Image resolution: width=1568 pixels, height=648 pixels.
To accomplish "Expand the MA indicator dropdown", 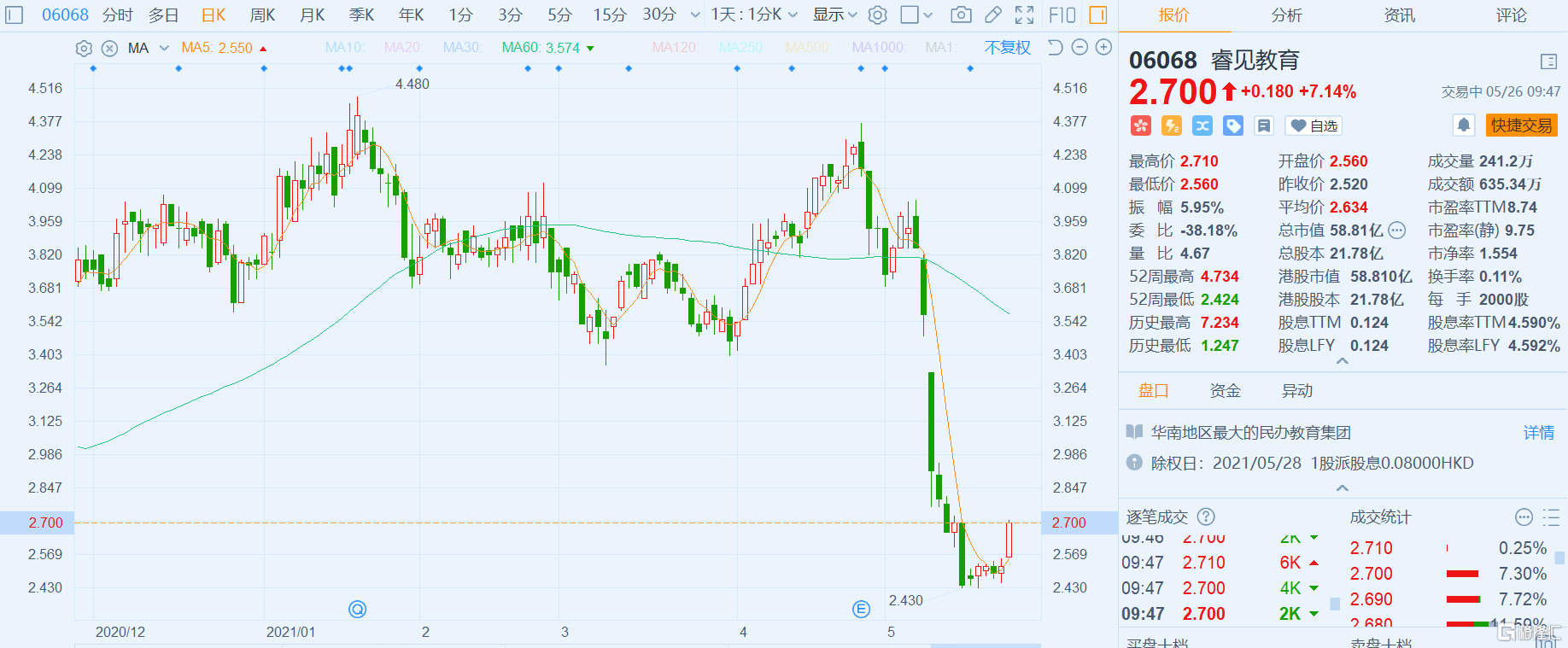I will (164, 48).
